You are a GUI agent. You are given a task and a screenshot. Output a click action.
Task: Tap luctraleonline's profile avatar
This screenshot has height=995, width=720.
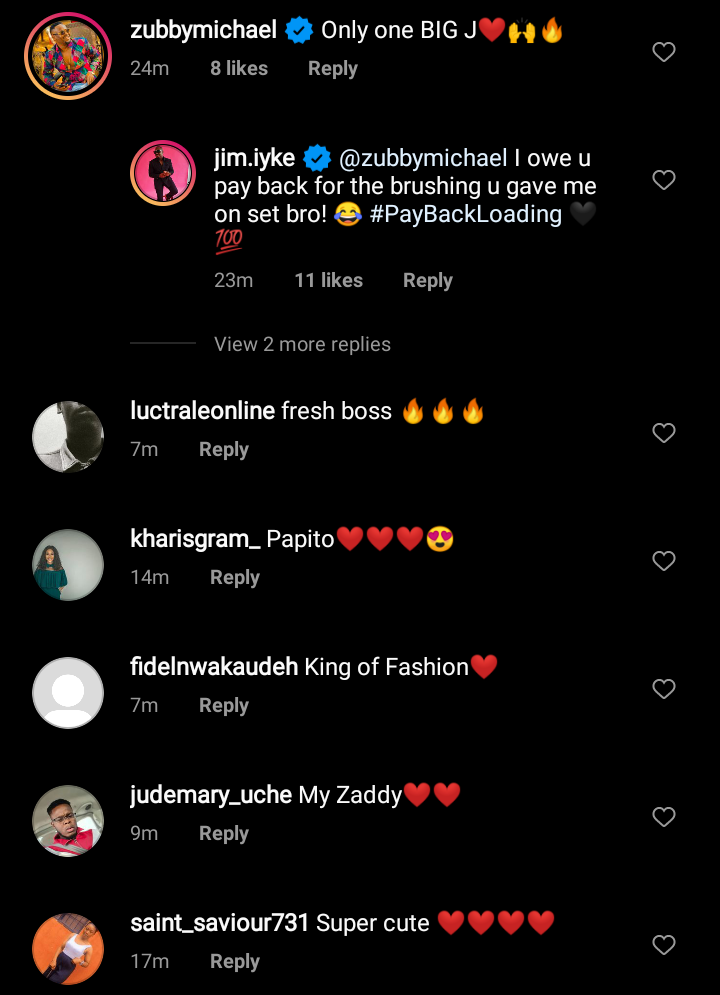pyautogui.click(x=68, y=437)
